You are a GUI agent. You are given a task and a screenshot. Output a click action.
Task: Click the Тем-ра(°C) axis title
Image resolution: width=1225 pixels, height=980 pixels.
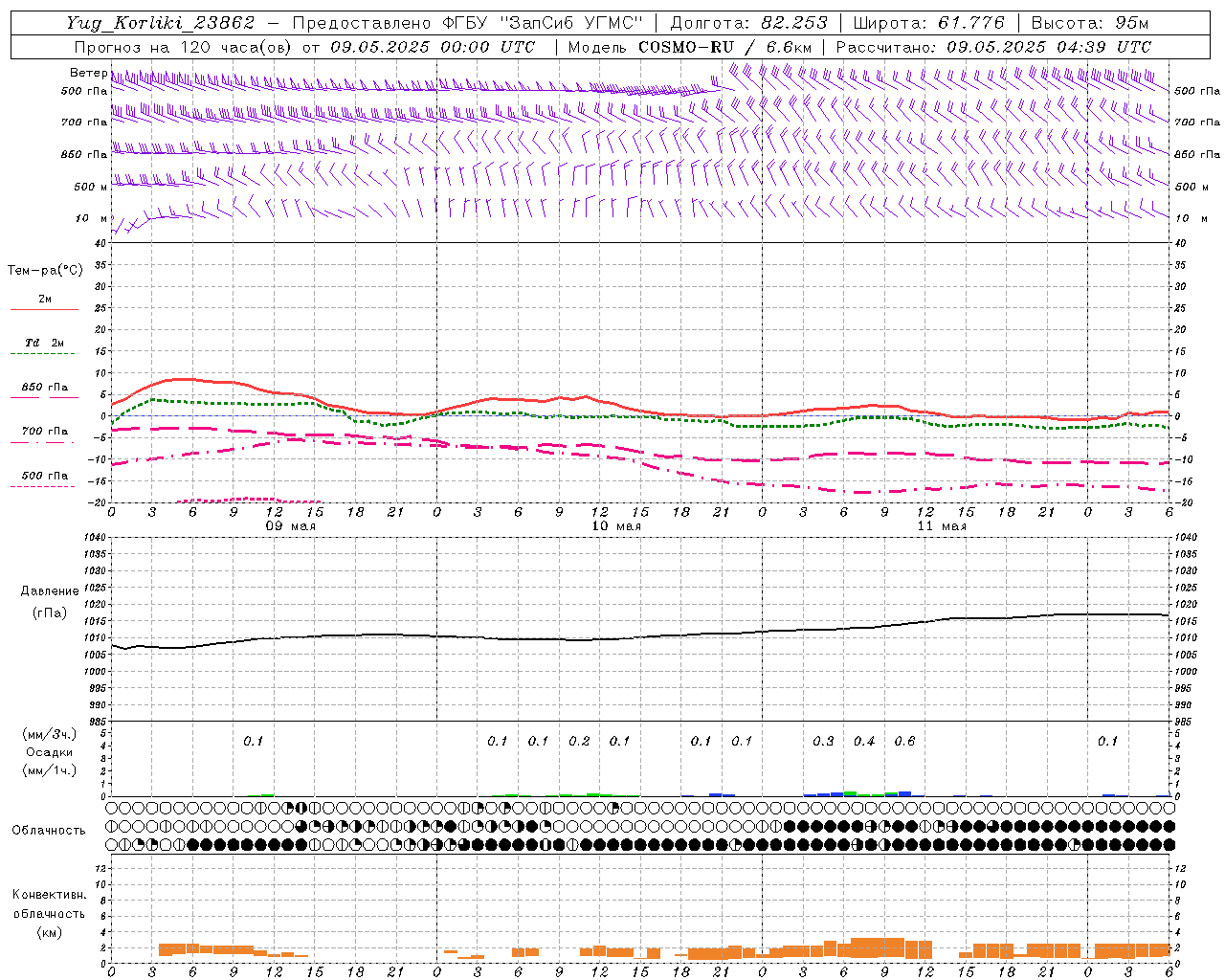tap(45, 271)
